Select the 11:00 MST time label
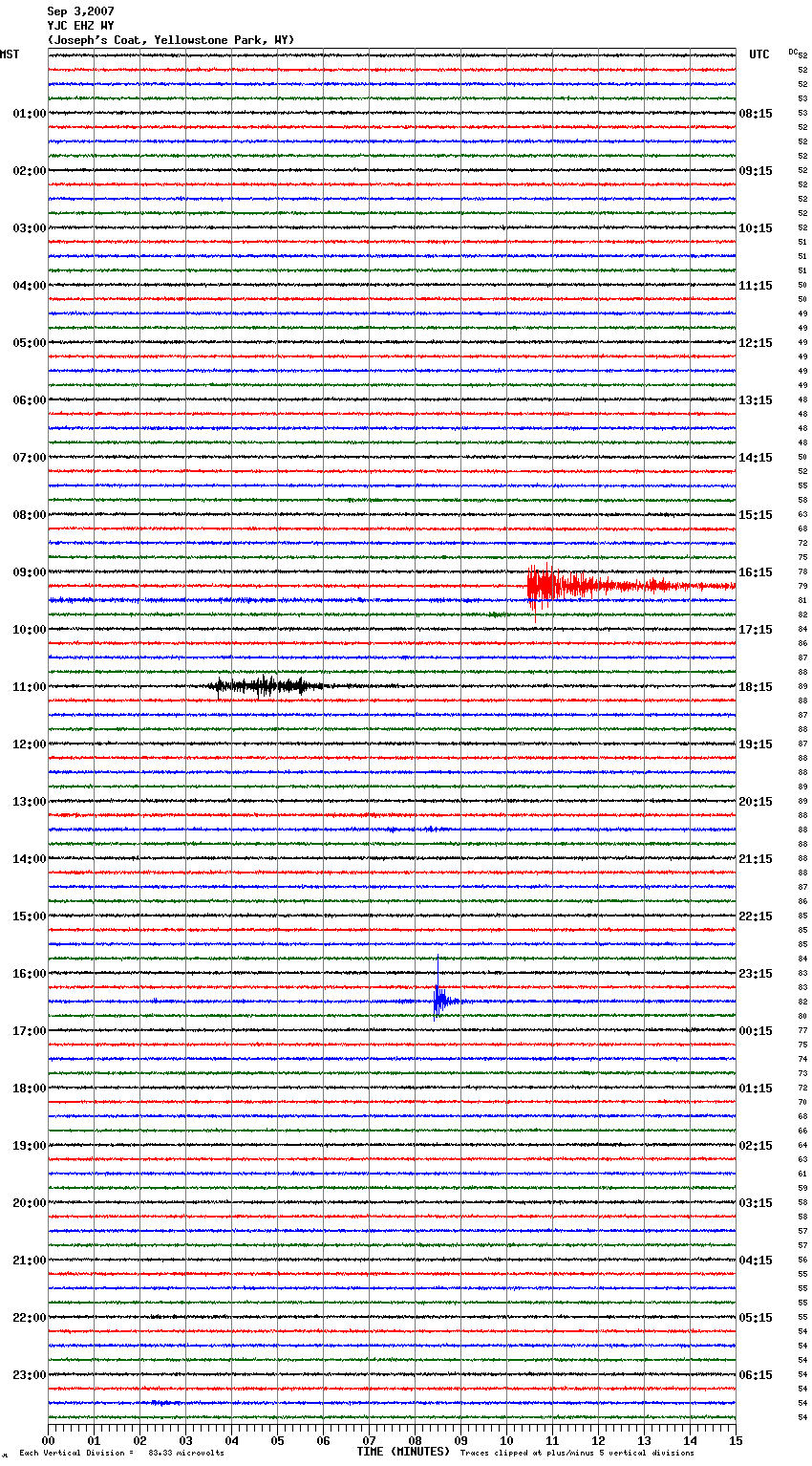The height and width of the screenshot is (1466, 812). tap(30, 687)
